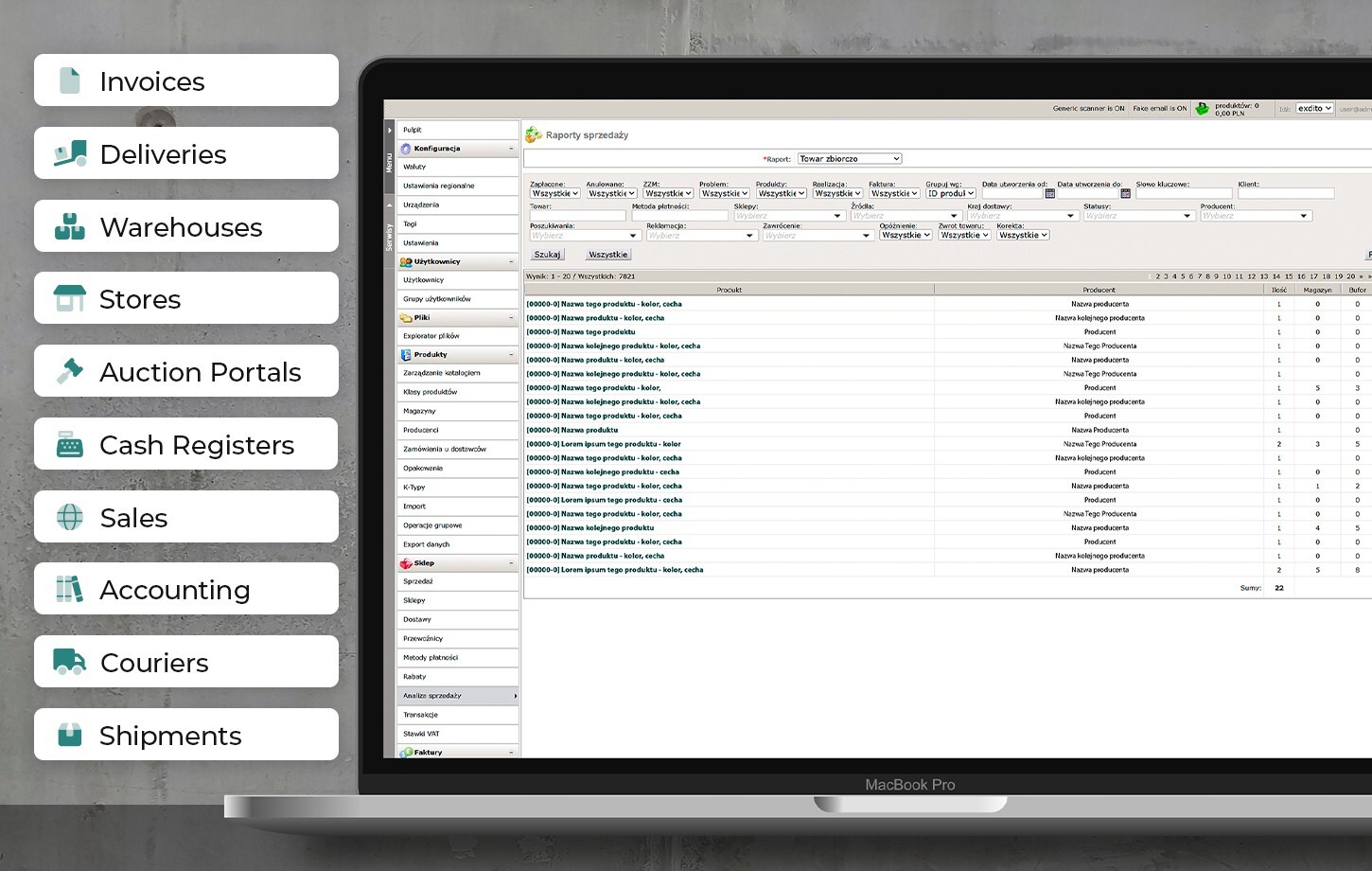The width and height of the screenshot is (1372, 871).
Task: Click the Faktury section icon
Action: tap(405, 752)
